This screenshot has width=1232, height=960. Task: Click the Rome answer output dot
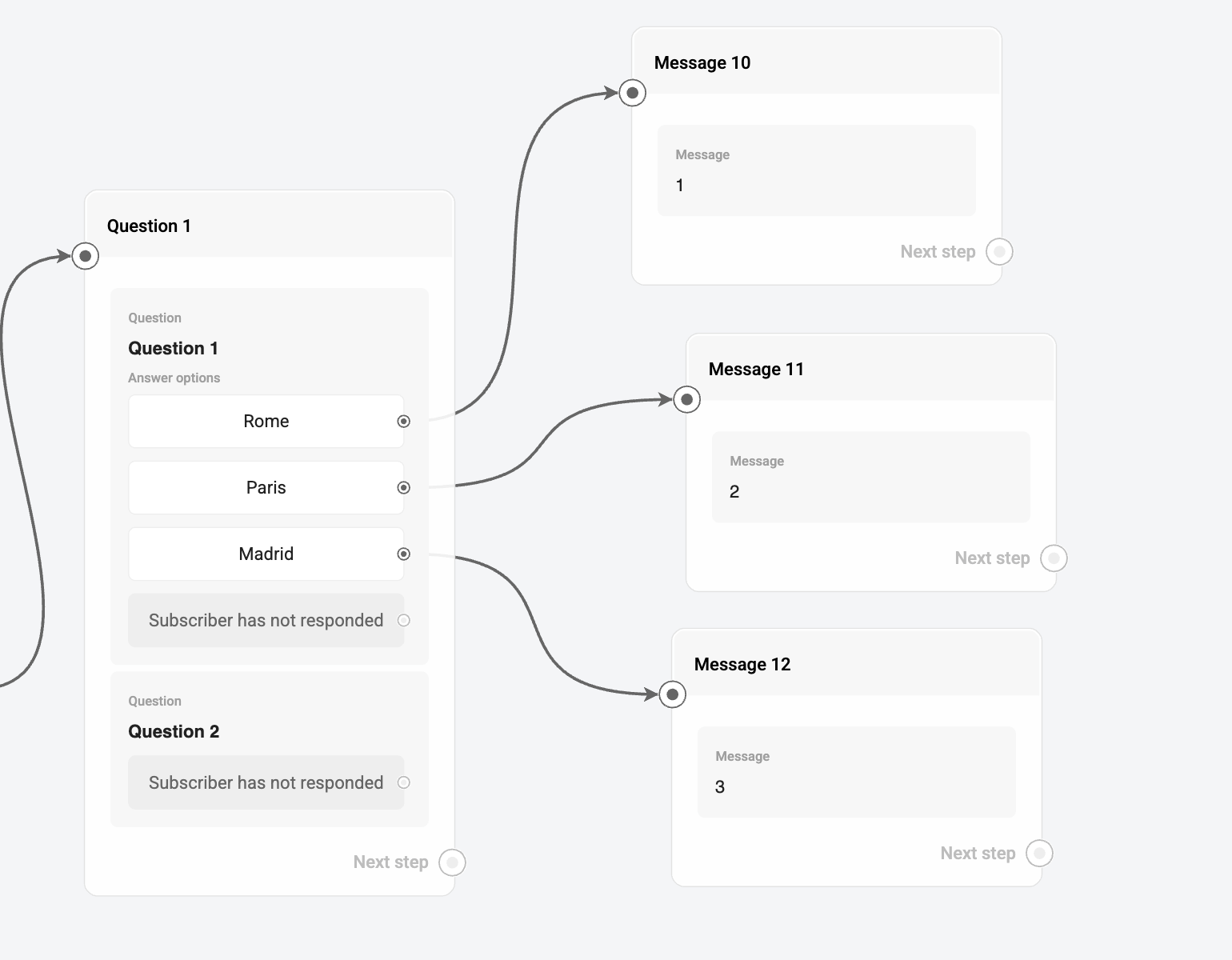pyautogui.click(x=404, y=422)
